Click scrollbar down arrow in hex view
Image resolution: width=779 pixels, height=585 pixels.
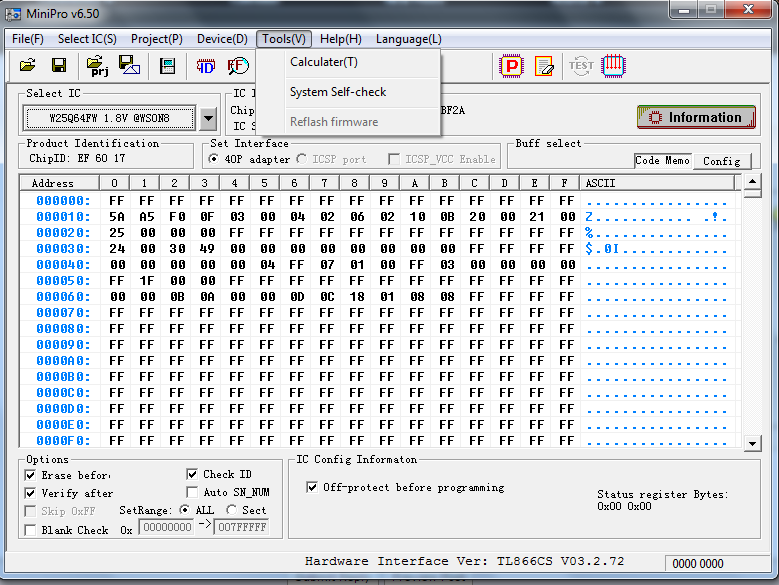(x=752, y=443)
